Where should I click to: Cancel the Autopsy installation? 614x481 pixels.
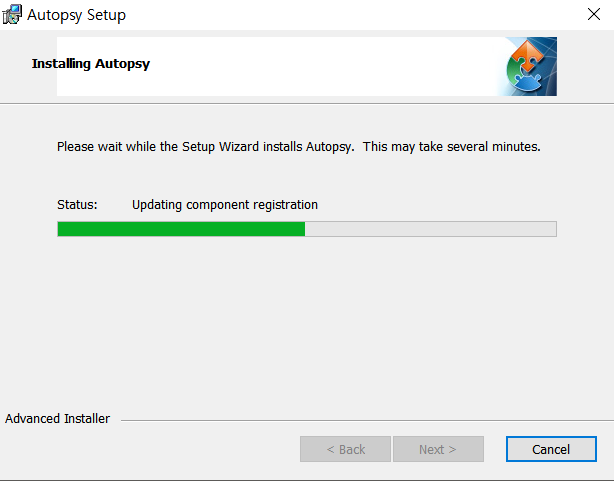(x=551, y=449)
